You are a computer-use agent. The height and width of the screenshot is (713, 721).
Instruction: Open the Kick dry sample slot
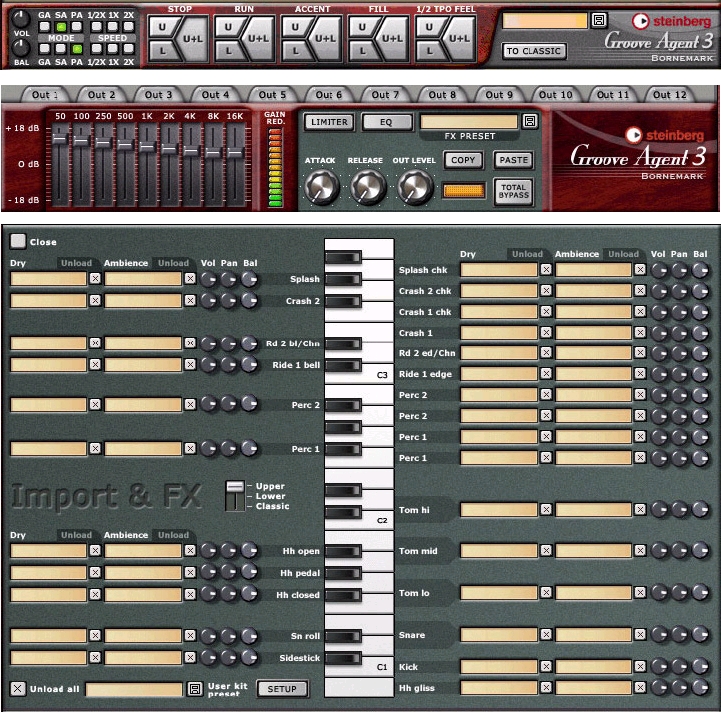(x=499, y=666)
